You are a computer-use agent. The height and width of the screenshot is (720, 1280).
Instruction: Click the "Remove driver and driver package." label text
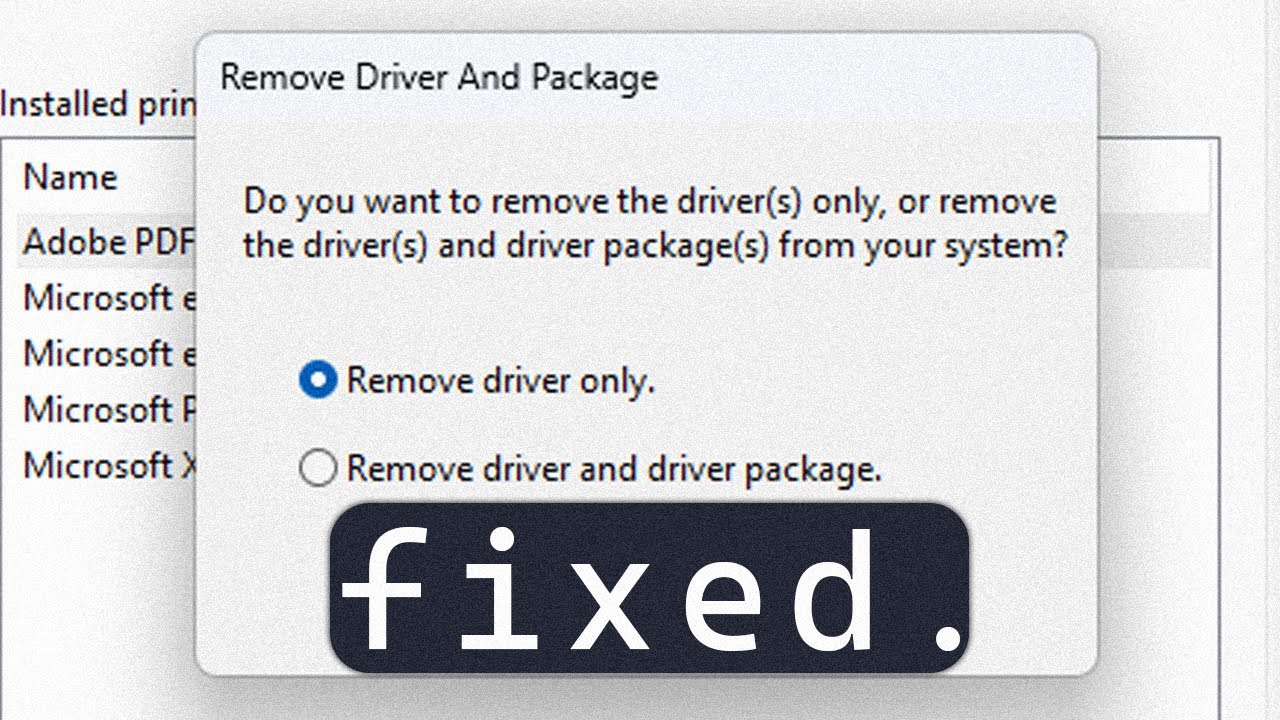coord(614,468)
